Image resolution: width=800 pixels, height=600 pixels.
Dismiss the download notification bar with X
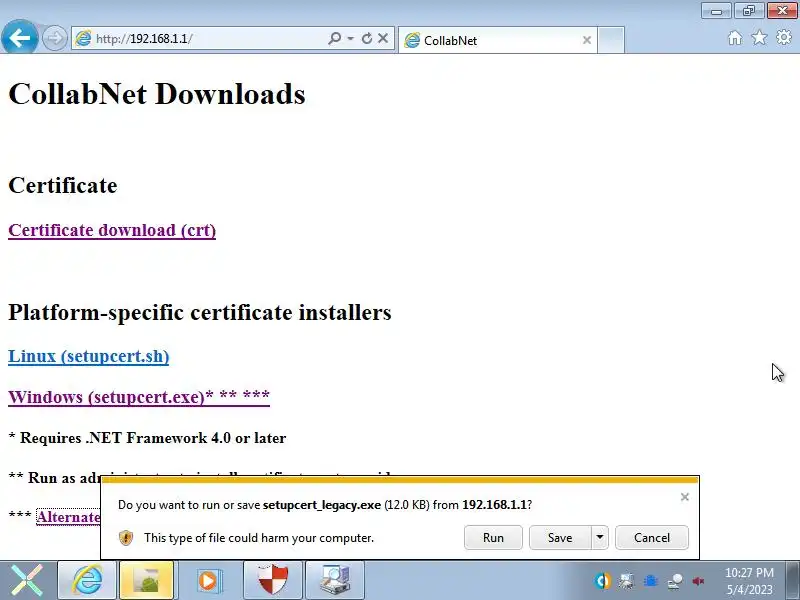(x=685, y=497)
